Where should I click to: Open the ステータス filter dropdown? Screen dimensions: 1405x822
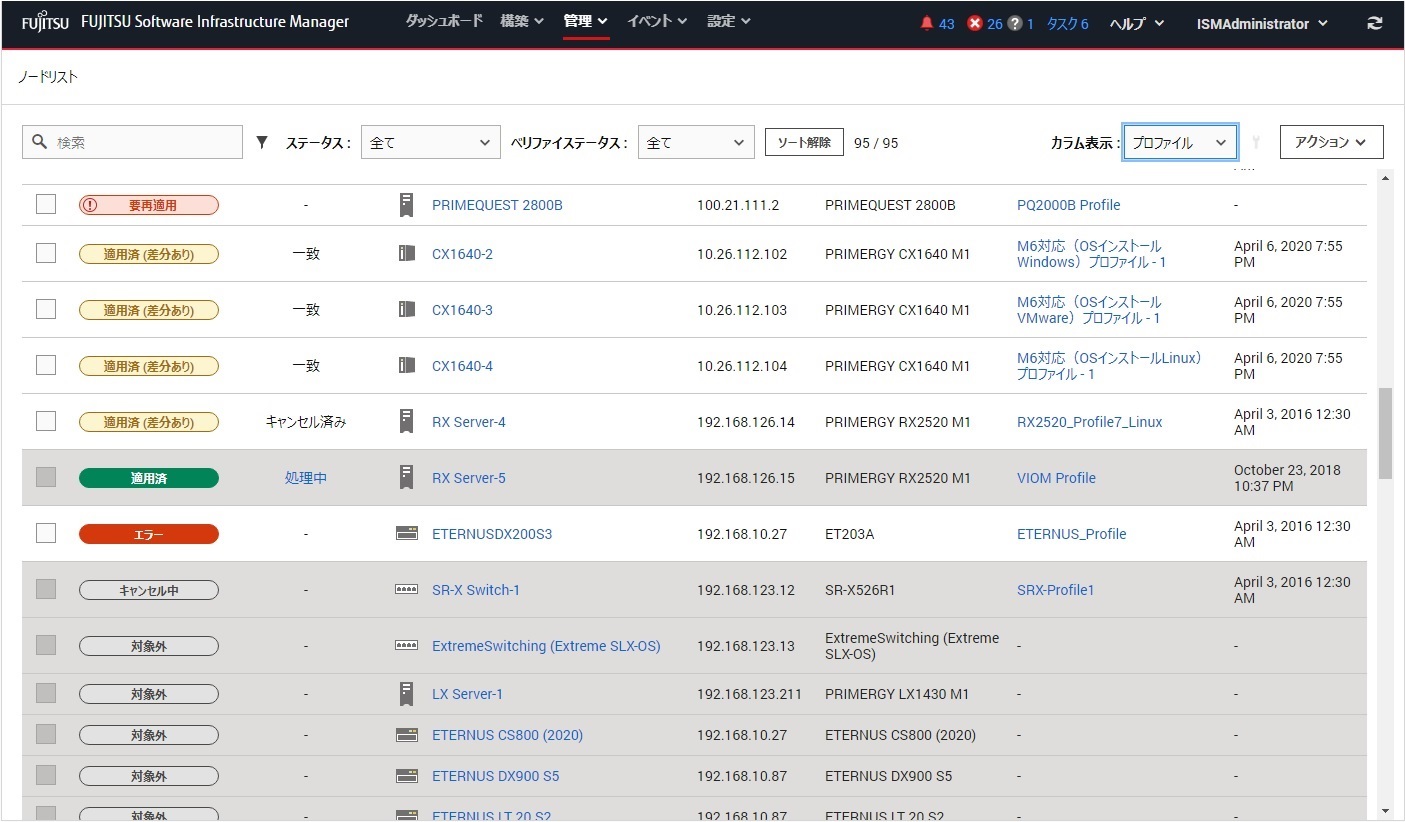[x=430, y=142]
